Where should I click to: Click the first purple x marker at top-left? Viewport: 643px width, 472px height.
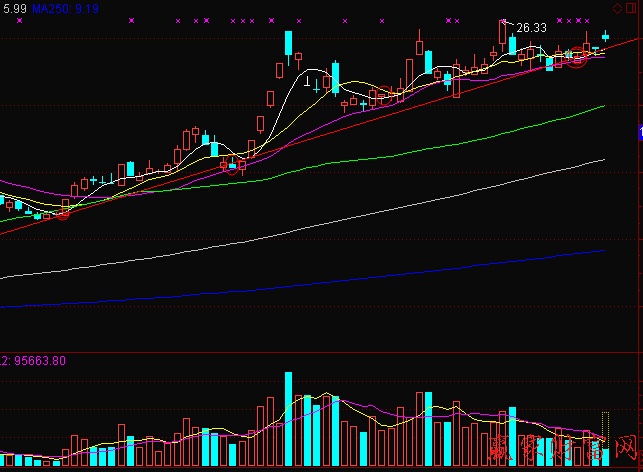click(x=19, y=19)
